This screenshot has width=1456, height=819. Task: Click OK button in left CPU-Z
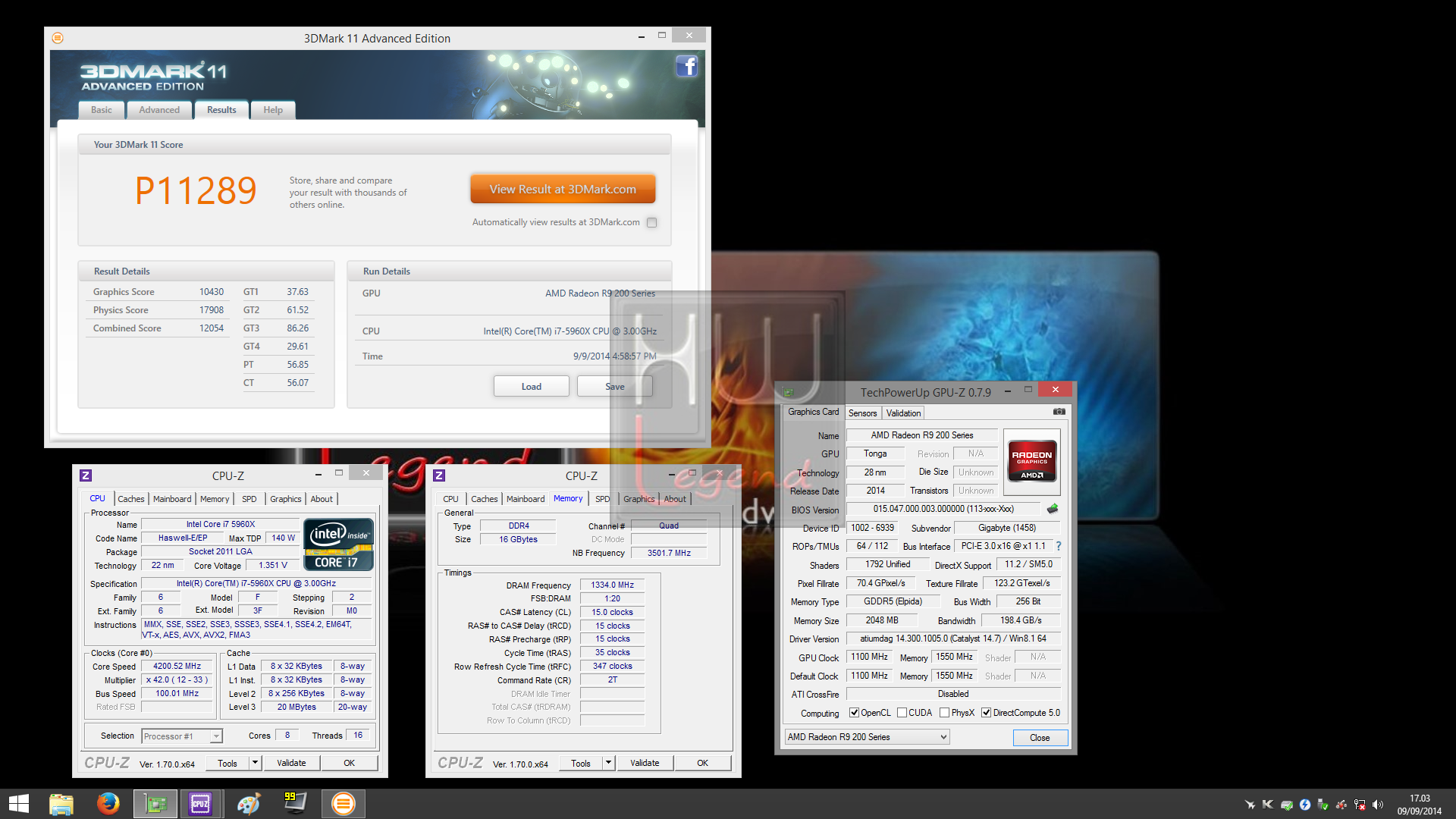tap(349, 763)
